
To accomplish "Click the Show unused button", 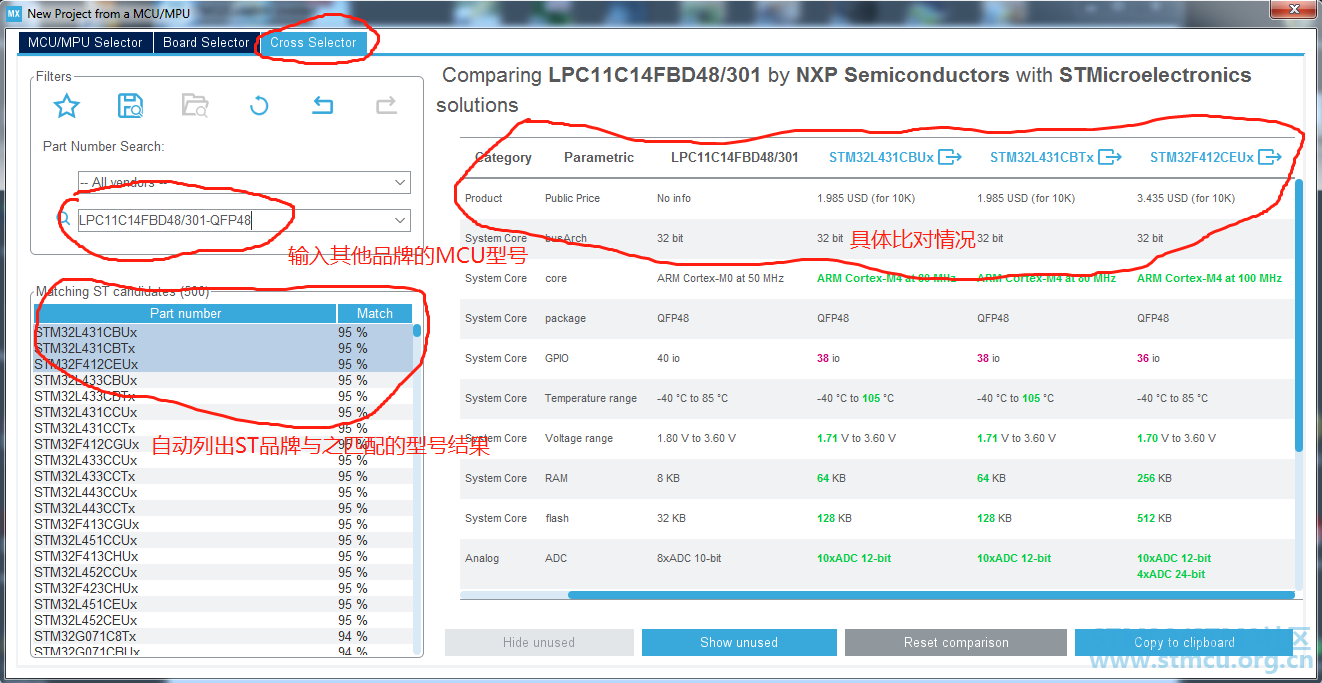I will click(739, 642).
